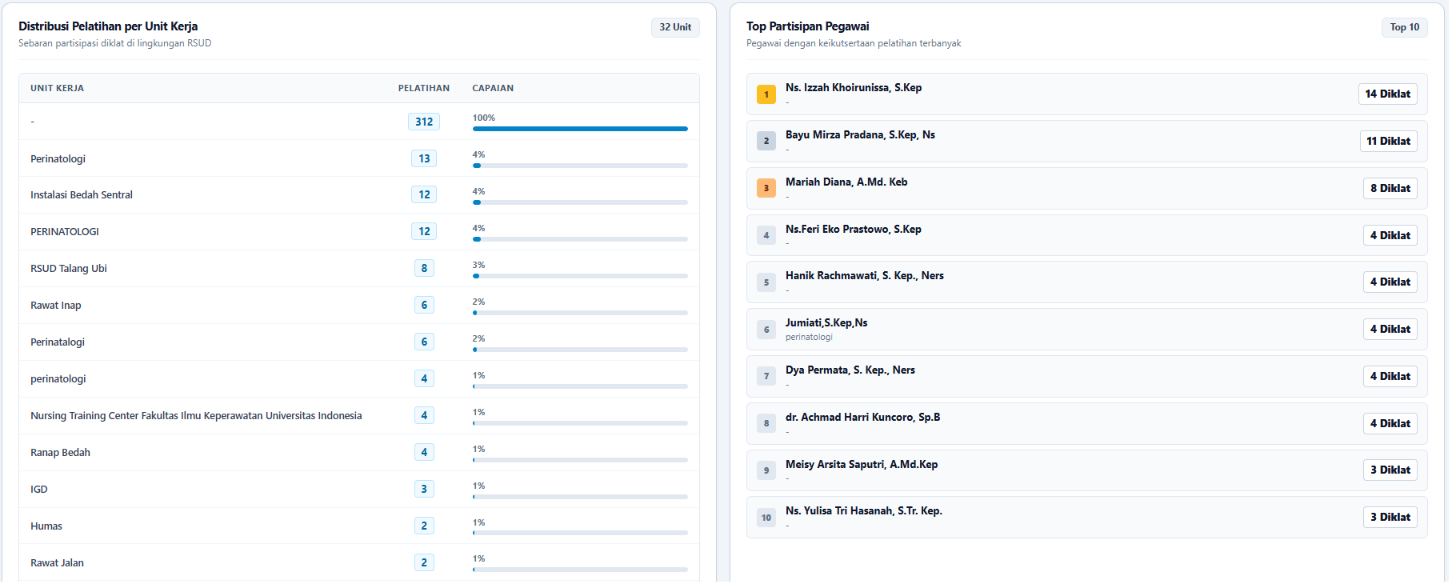Click the rank 10 badge beside Ns. Yulisa

pos(766,517)
